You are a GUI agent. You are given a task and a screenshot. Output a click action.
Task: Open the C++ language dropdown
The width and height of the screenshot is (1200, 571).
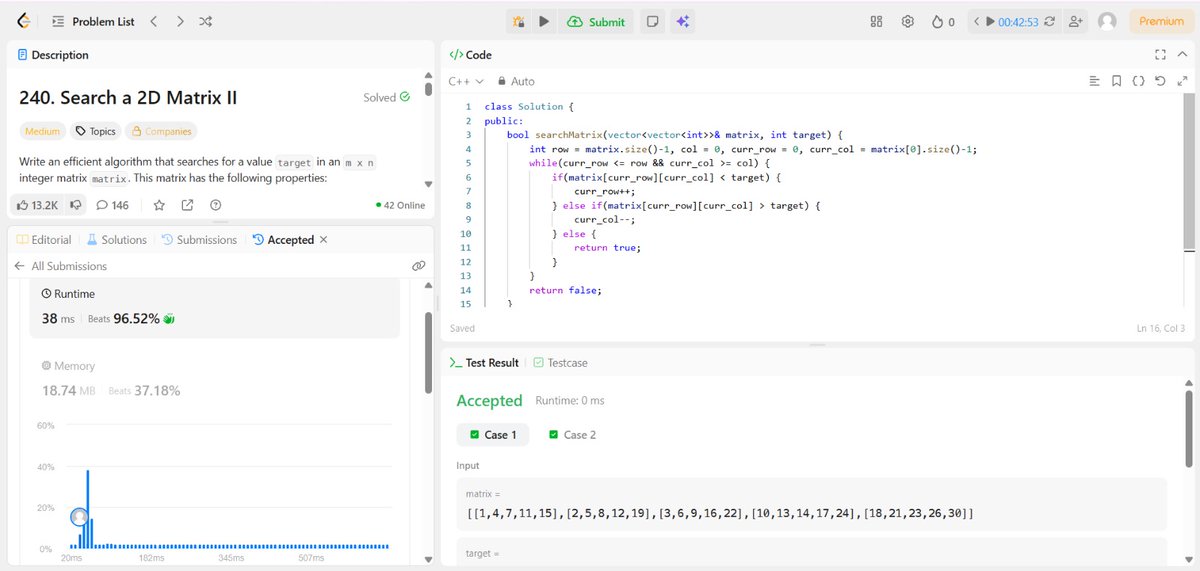[466, 81]
